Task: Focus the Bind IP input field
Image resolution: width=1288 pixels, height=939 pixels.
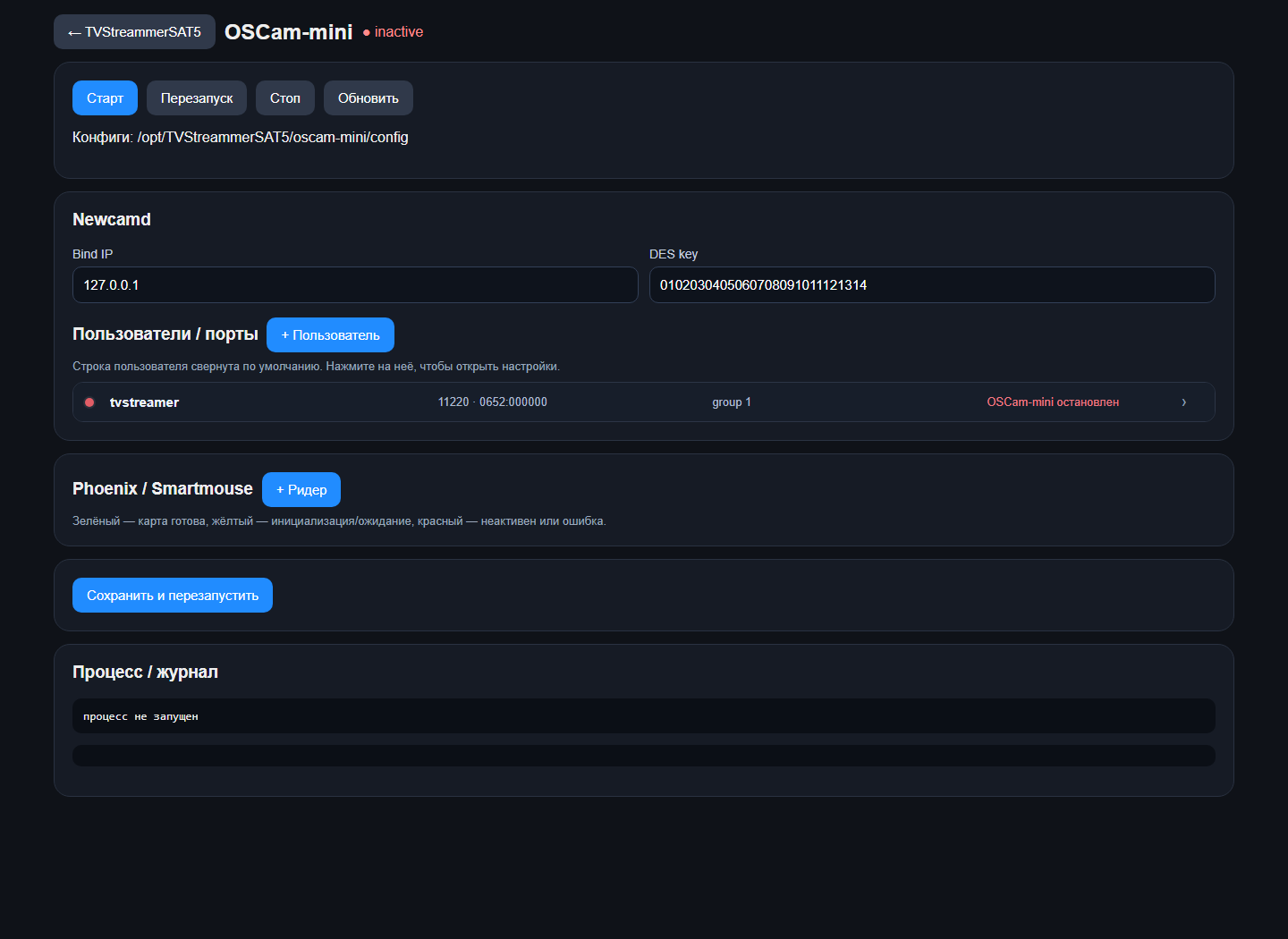Action: [x=355, y=285]
